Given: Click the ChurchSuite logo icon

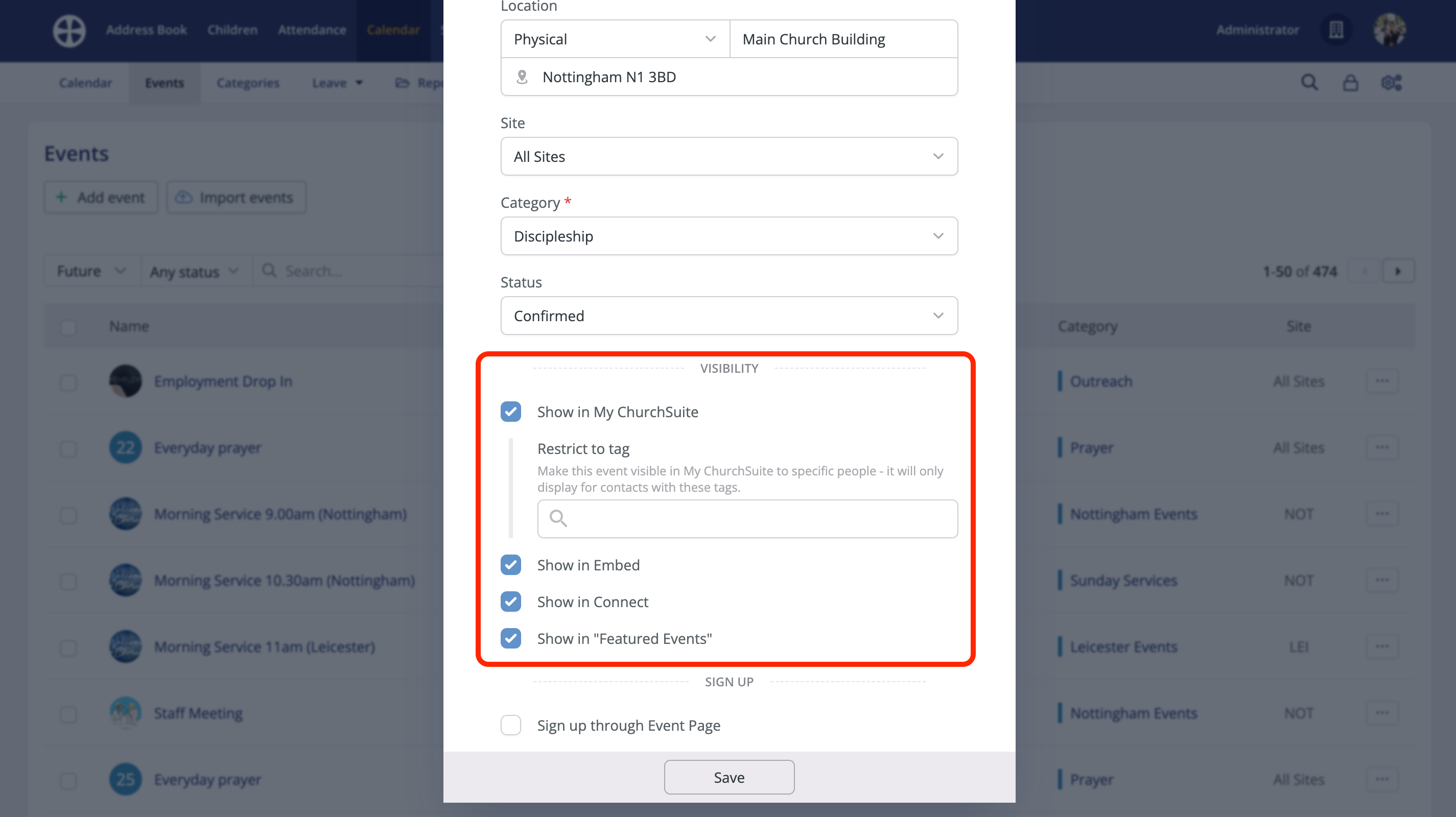Looking at the screenshot, I should pos(68,31).
